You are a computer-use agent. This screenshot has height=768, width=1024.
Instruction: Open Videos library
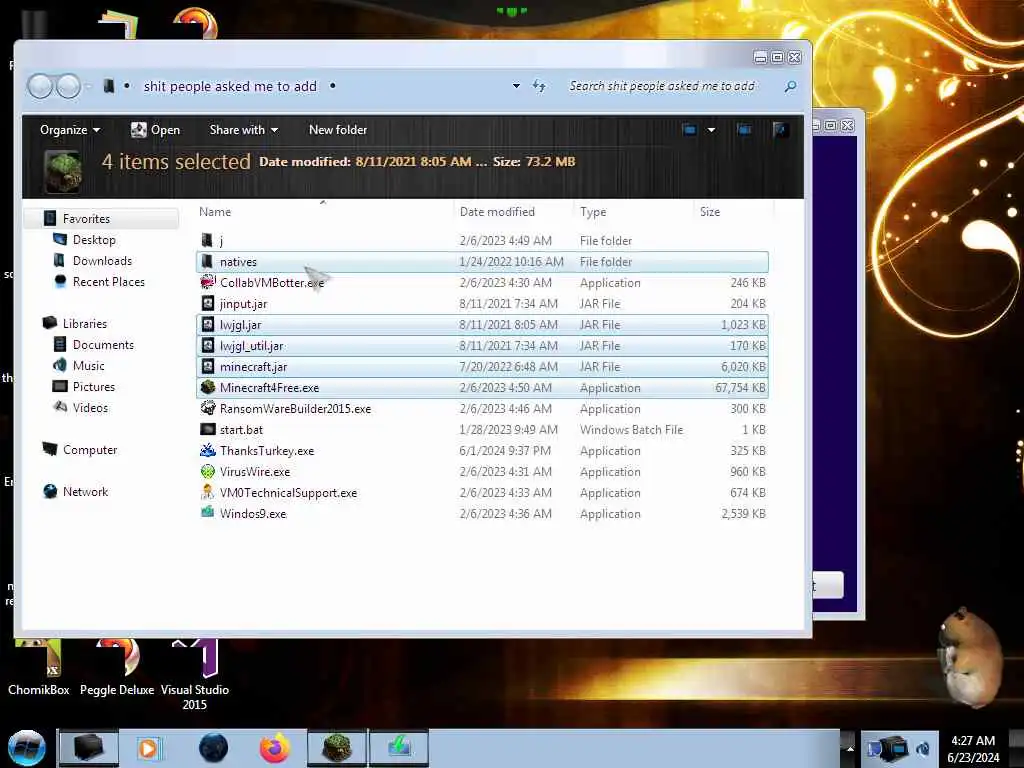coord(90,408)
